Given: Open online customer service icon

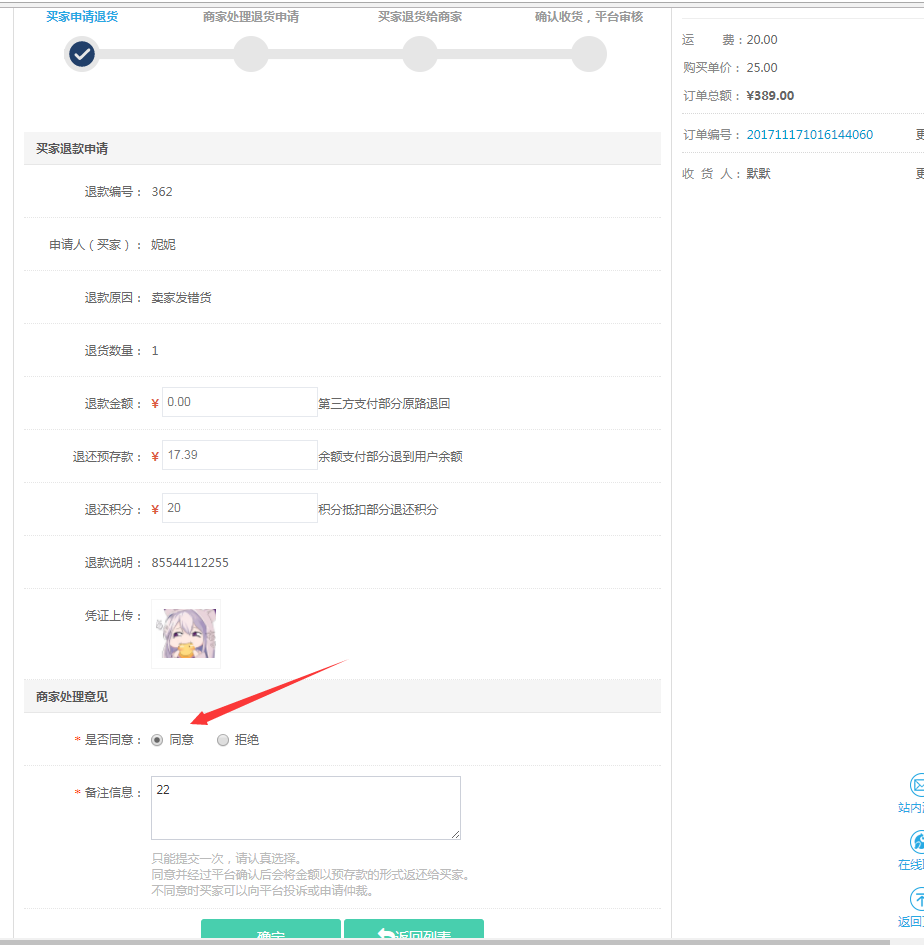Looking at the screenshot, I should (917, 842).
